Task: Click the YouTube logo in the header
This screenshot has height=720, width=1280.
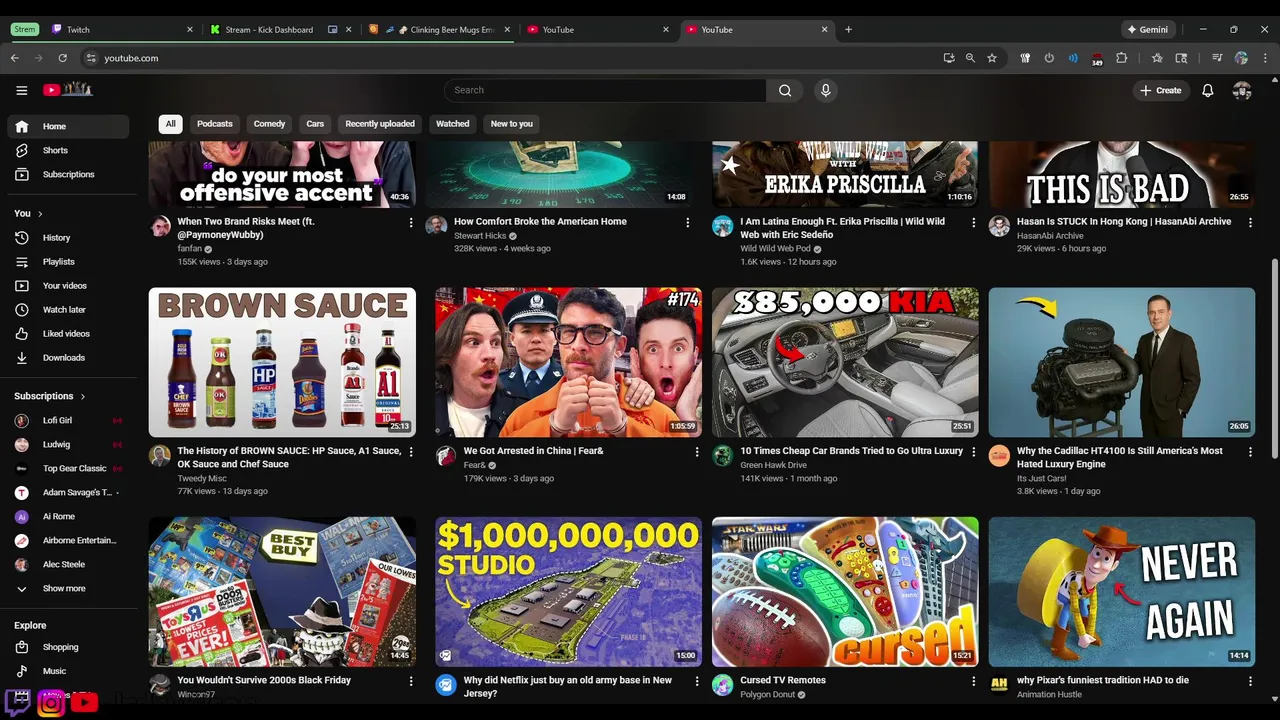Action: [x=67, y=90]
